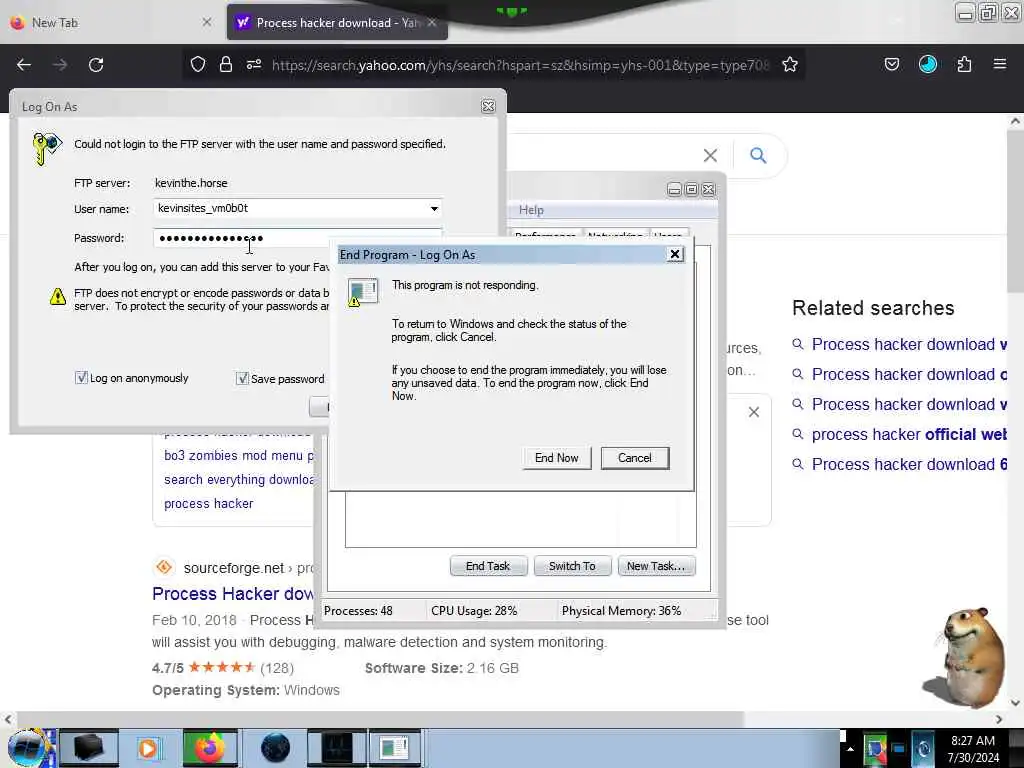1024x768 pixels.
Task: Show hidden tray icons arrow
Action: click(850, 748)
